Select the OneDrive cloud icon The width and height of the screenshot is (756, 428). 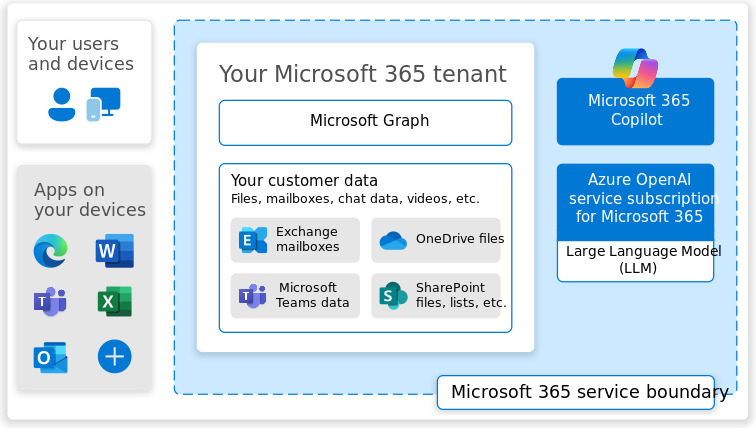click(x=393, y=240)
